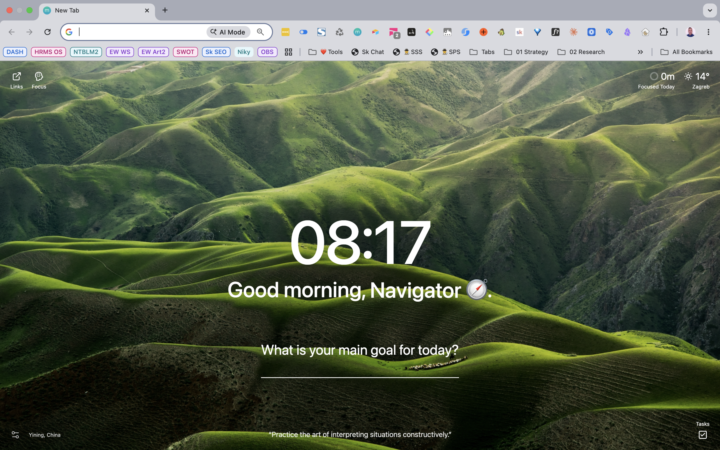Open the Tasks checklist

tap(703, 434)
